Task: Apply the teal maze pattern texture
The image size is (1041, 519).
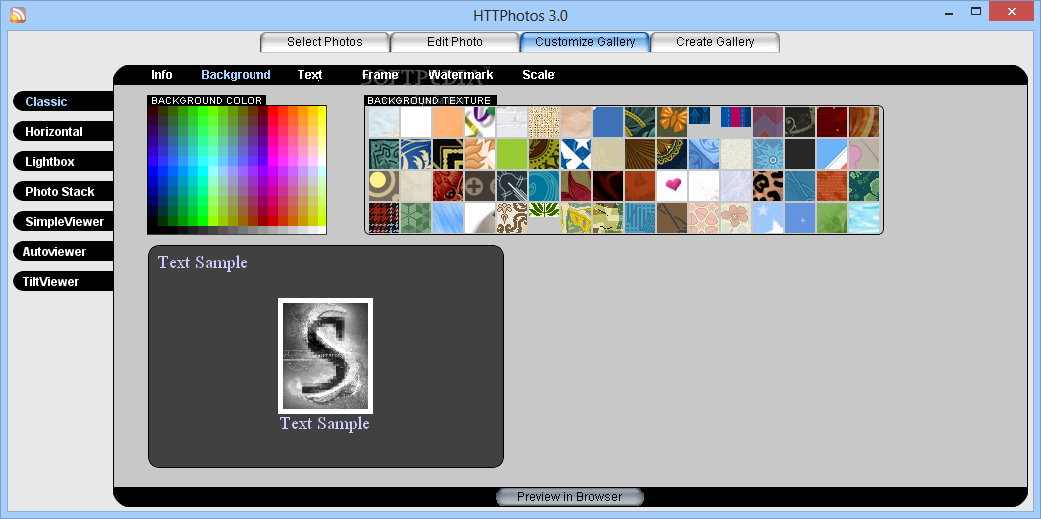Action: pyautogui.click(x=384, y=154)
